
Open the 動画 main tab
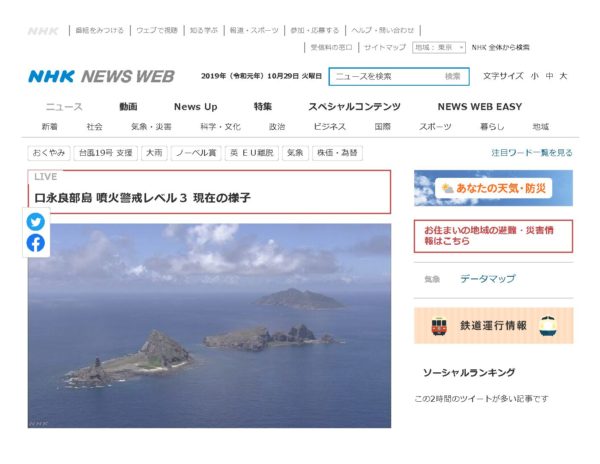point(128,107)
